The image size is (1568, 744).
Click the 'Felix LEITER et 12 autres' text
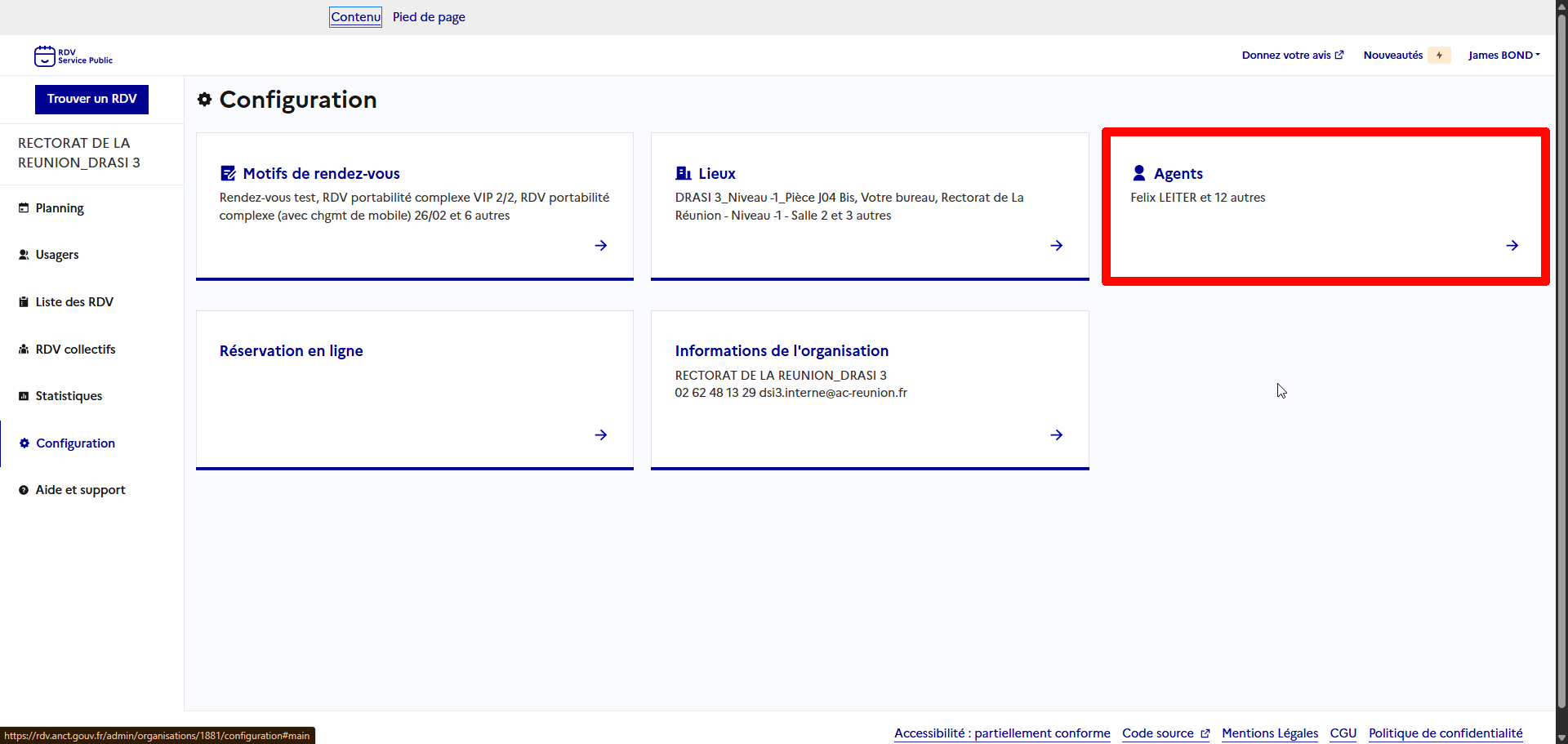pos(1197,198)
